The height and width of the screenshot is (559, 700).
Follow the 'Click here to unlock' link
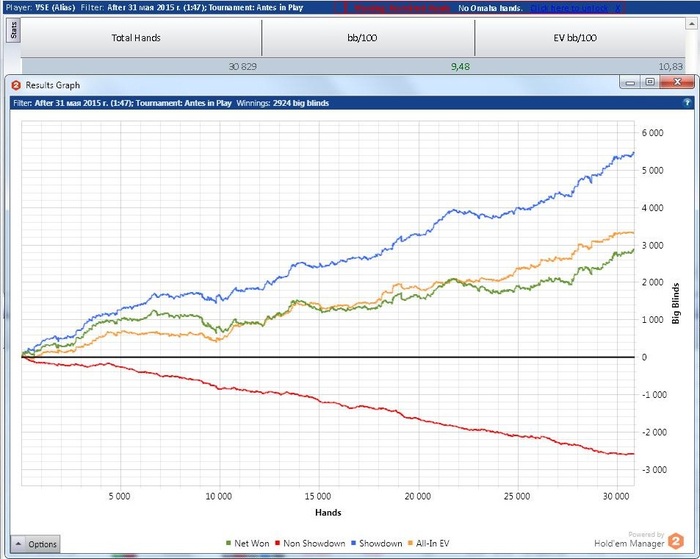tap(569, 8)
